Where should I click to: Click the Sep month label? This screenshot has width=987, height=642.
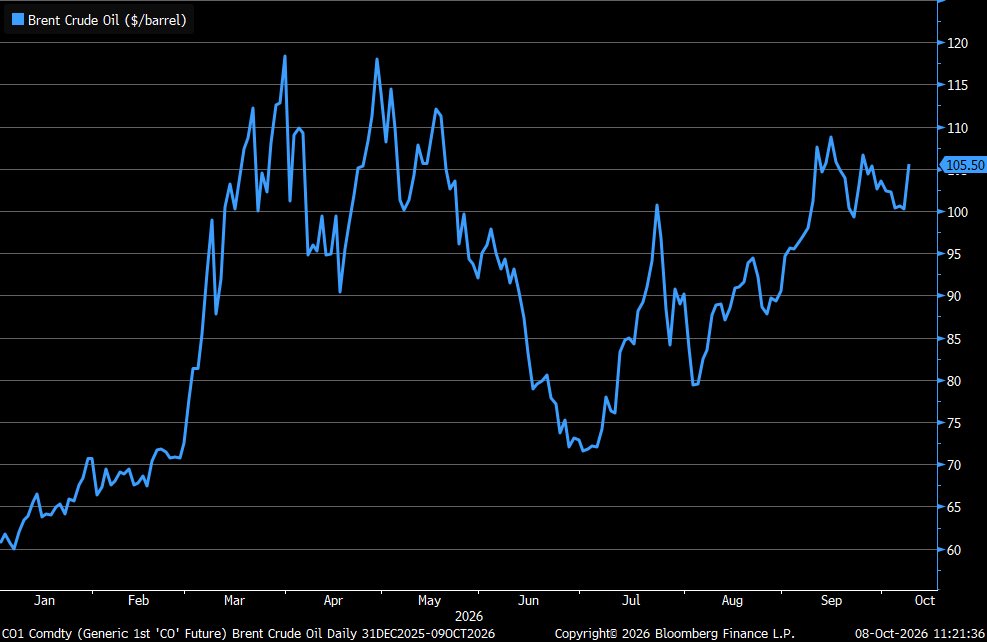(x=831, y=600)
